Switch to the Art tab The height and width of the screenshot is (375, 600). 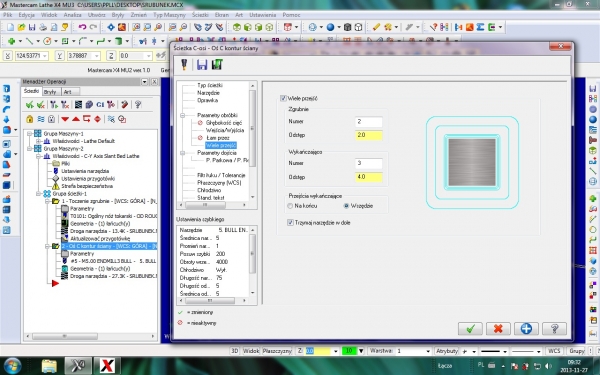click(x=67, y=92)
